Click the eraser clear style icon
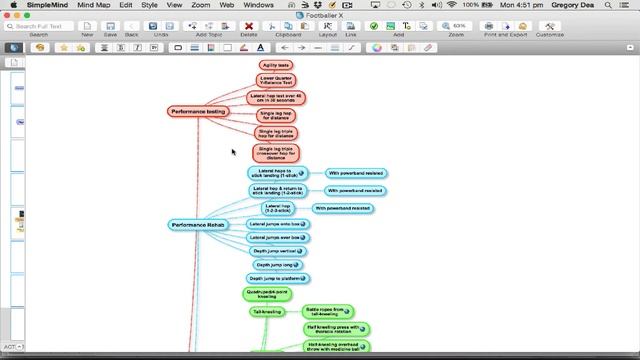The image size is (640, 360). click(428, 48)
